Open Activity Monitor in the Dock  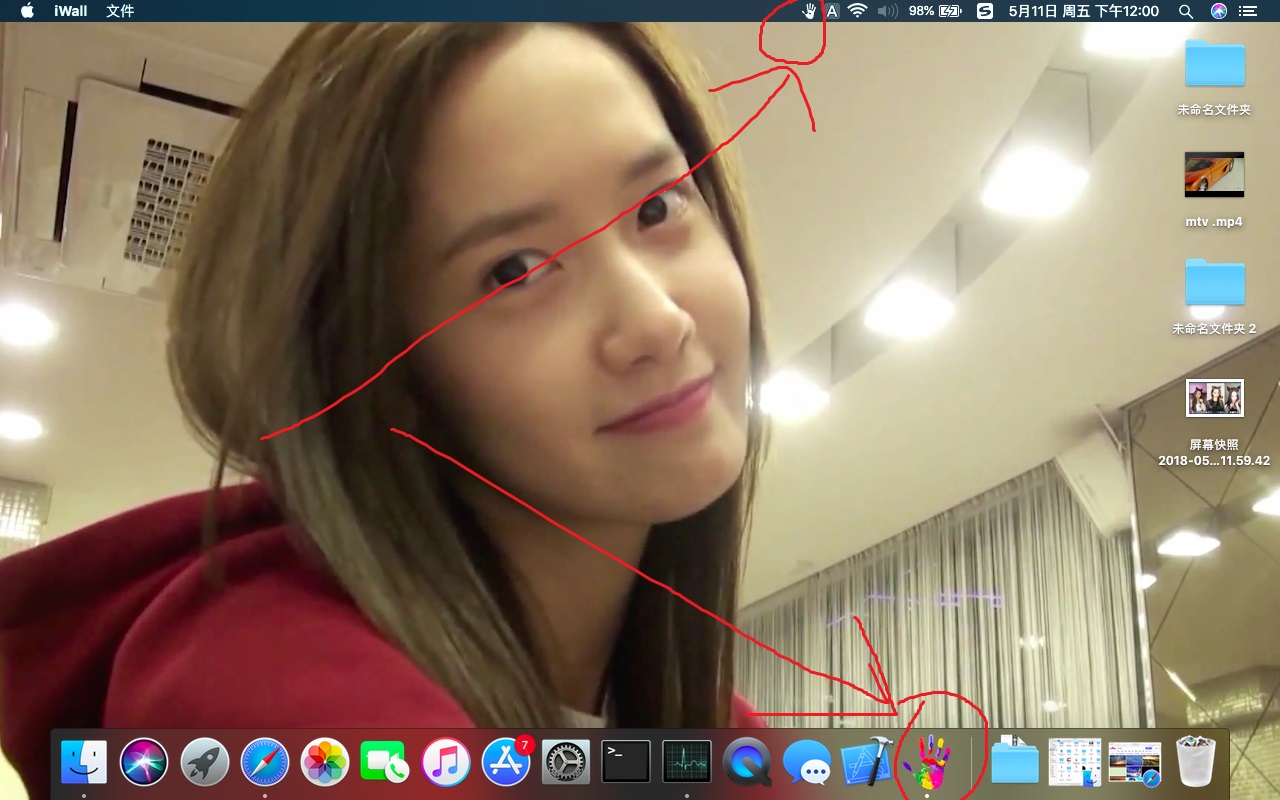click(x=686, y=762)
